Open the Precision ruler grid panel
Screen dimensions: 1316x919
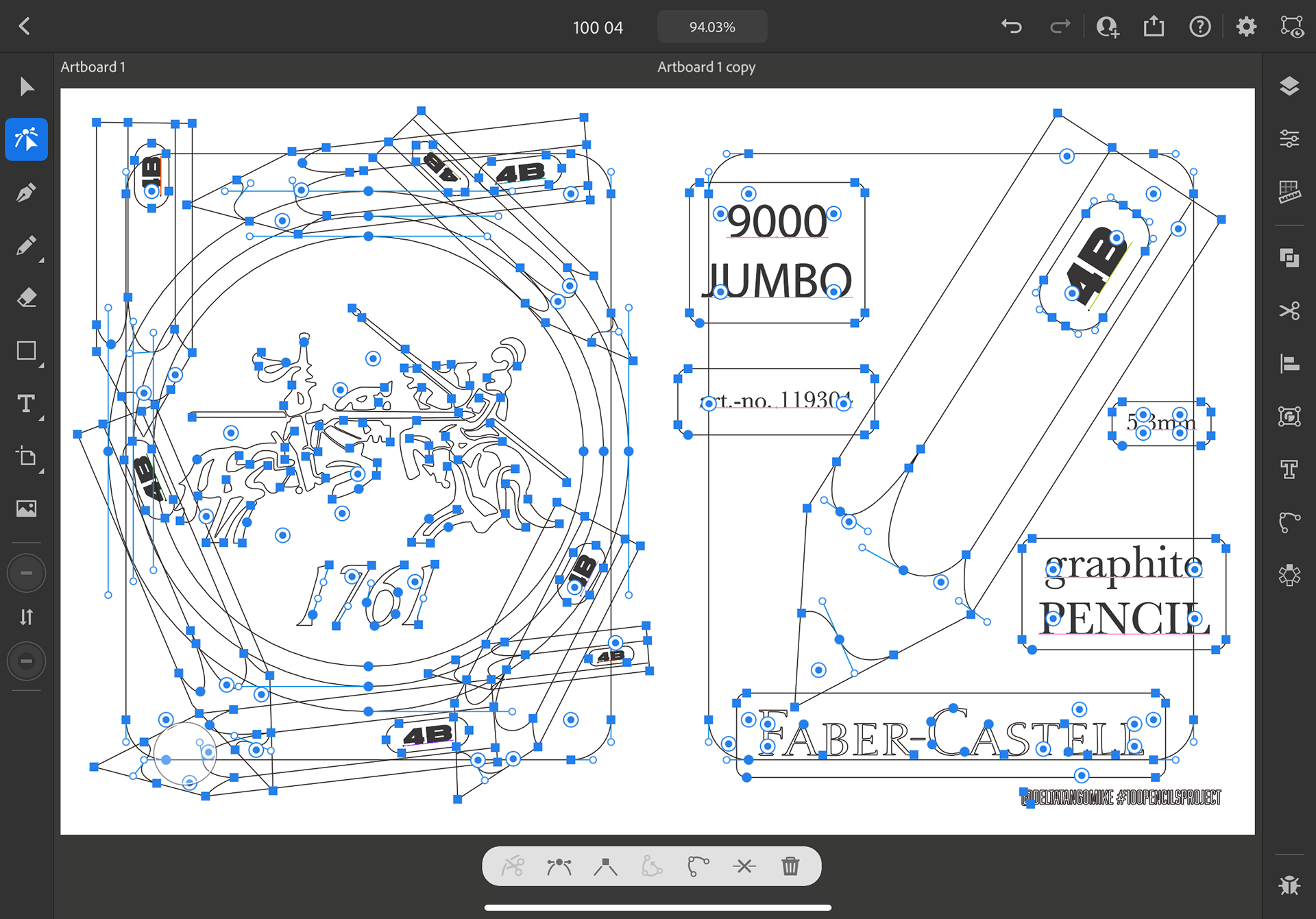[x=1289, y=192]
